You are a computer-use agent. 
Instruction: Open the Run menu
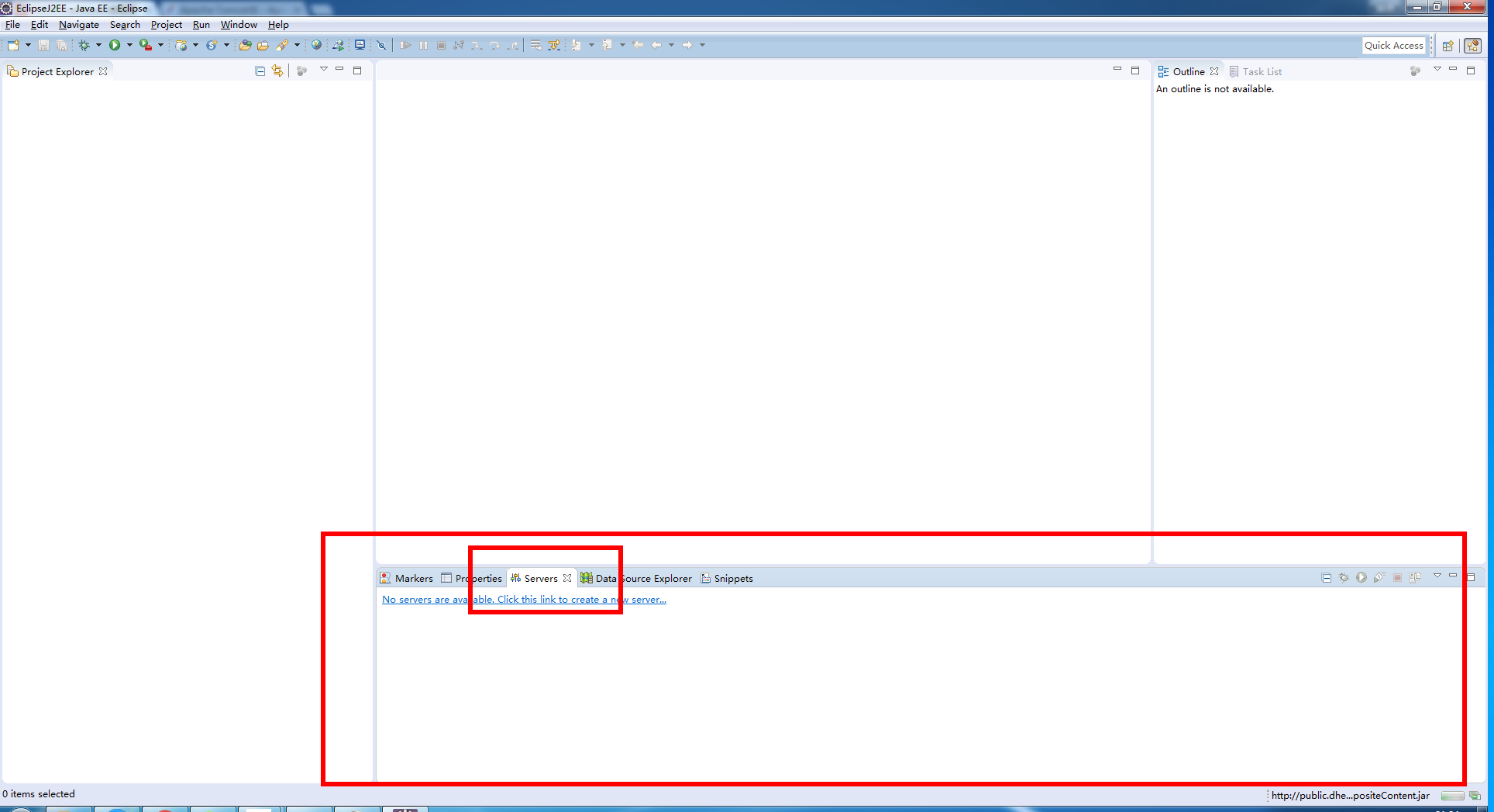pos(201,25)
